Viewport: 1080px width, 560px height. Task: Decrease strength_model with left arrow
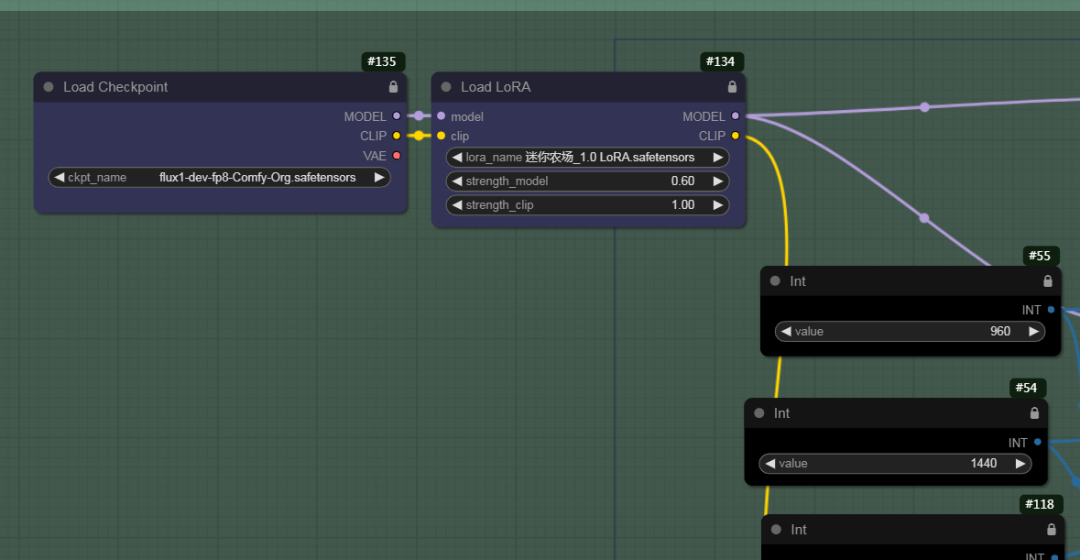tap(457, 181)
